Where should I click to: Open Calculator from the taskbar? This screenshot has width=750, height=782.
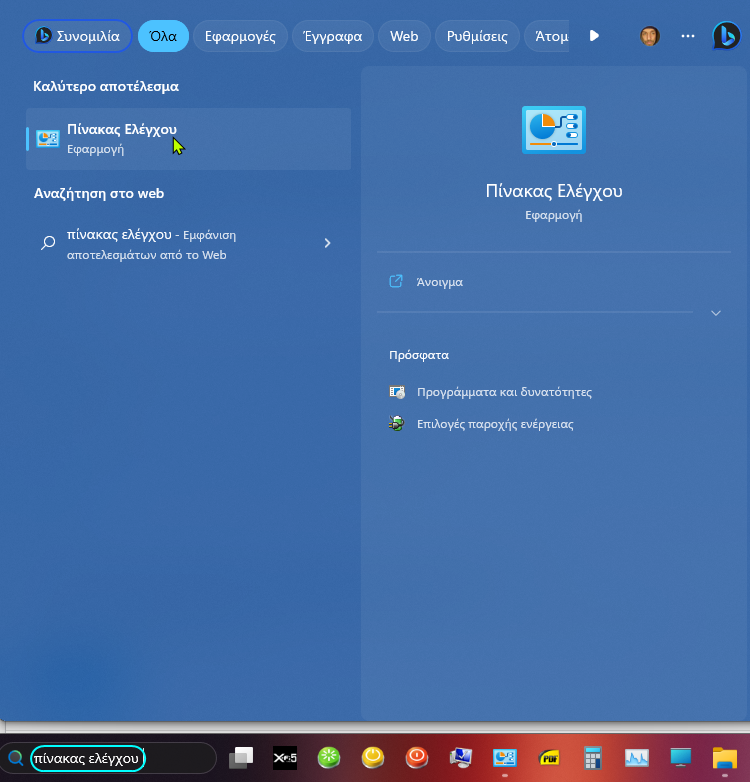pos(592,758)
